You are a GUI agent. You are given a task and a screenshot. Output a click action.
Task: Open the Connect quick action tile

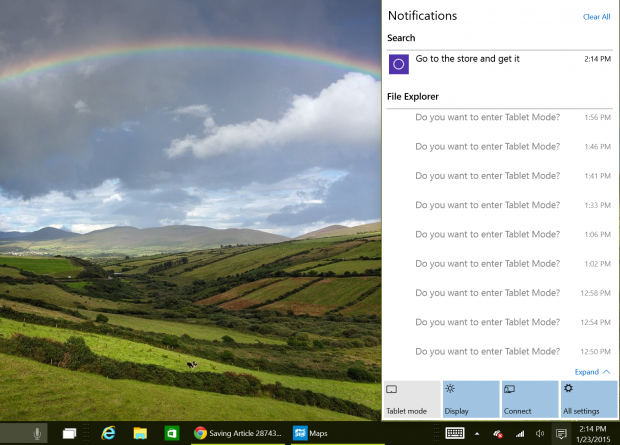click(530, 399)
